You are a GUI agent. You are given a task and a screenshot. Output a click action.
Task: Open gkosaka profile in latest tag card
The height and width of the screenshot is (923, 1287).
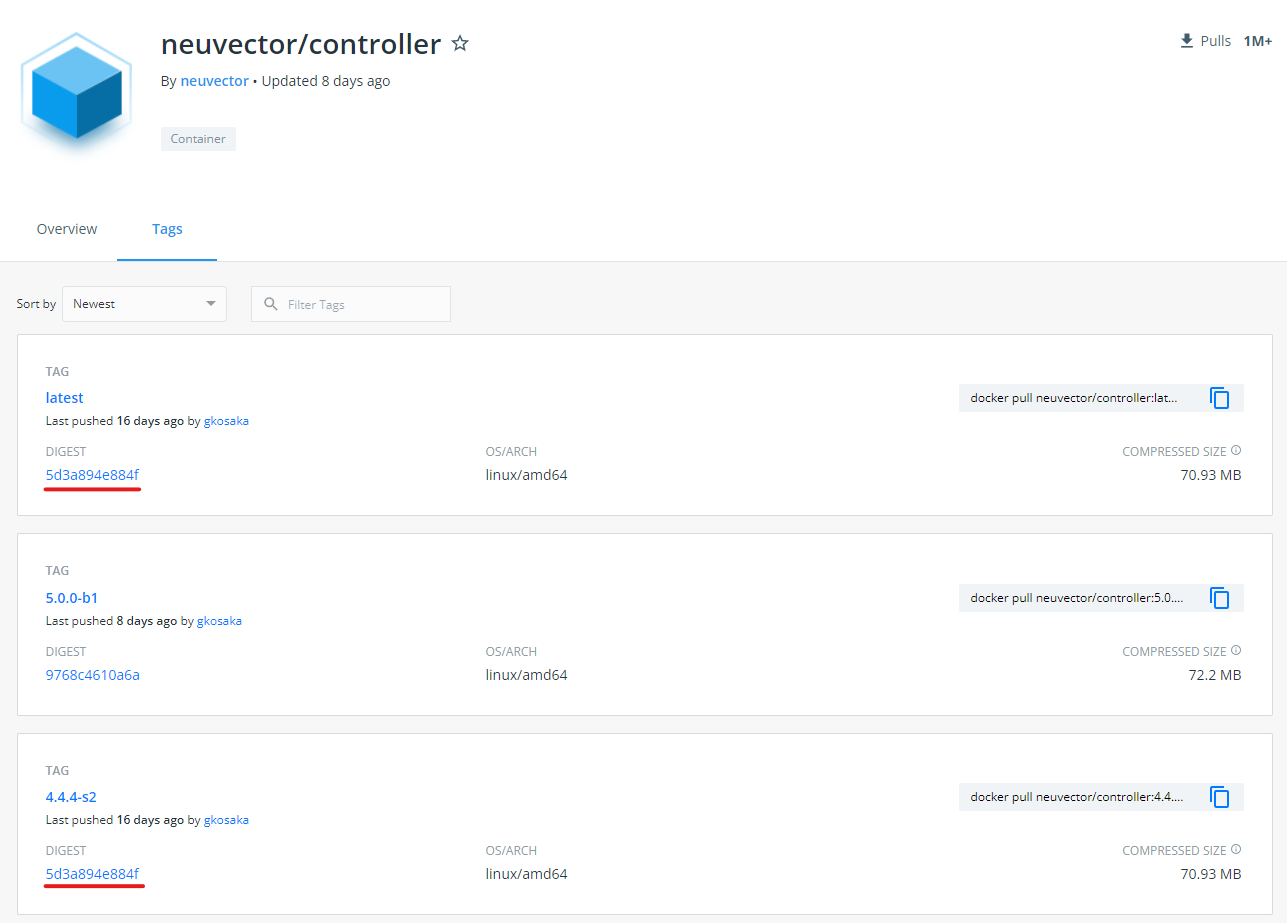(x=226, y=421)
